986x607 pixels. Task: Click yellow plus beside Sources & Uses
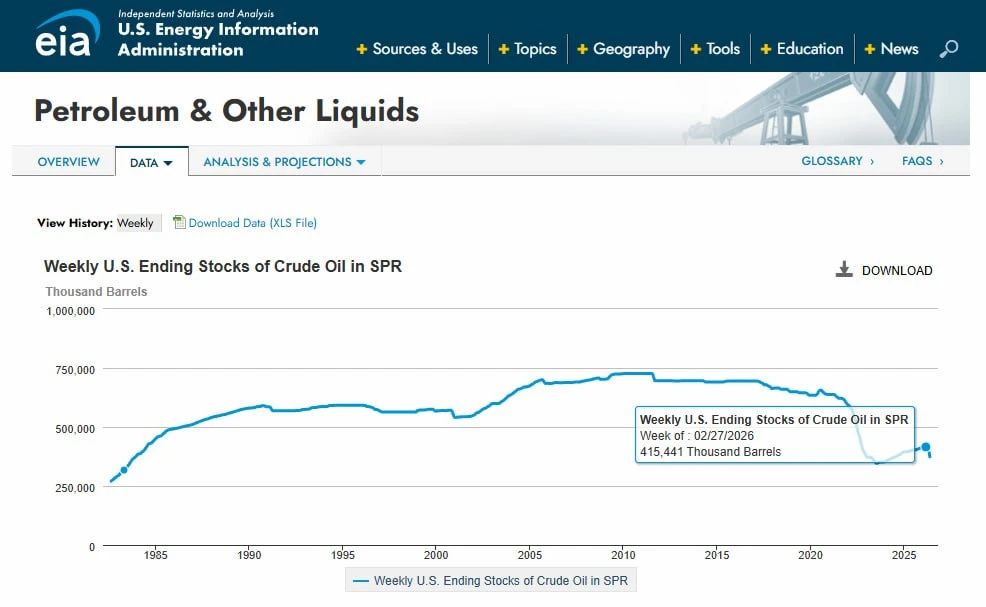pyautogui.click(x=362, y=49)
